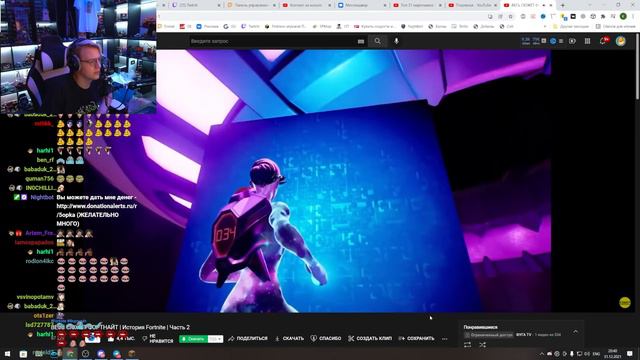Open the more actions ellipsis under video
This screenshot has height=360, width=640.
444,338
